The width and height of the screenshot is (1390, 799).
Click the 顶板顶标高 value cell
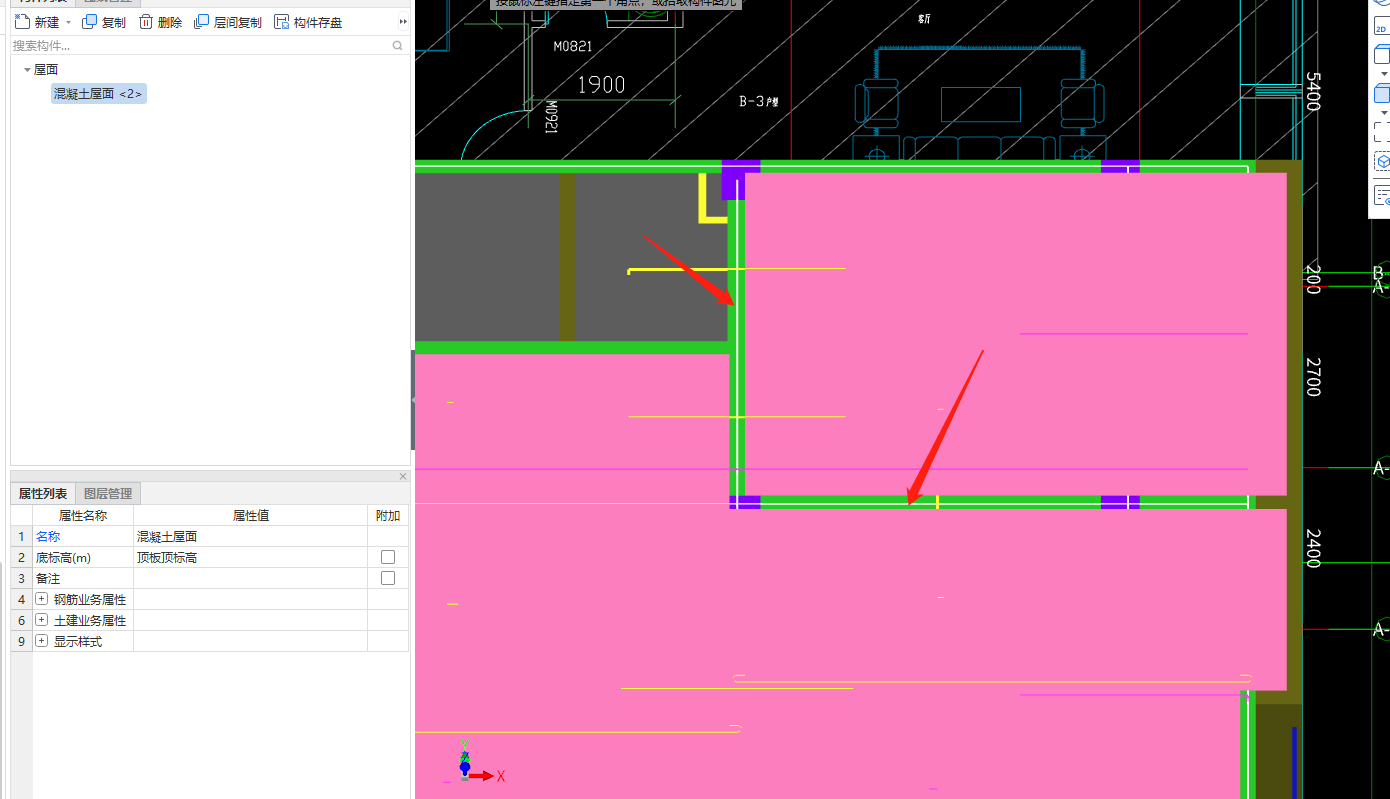(x=250, y=558)
